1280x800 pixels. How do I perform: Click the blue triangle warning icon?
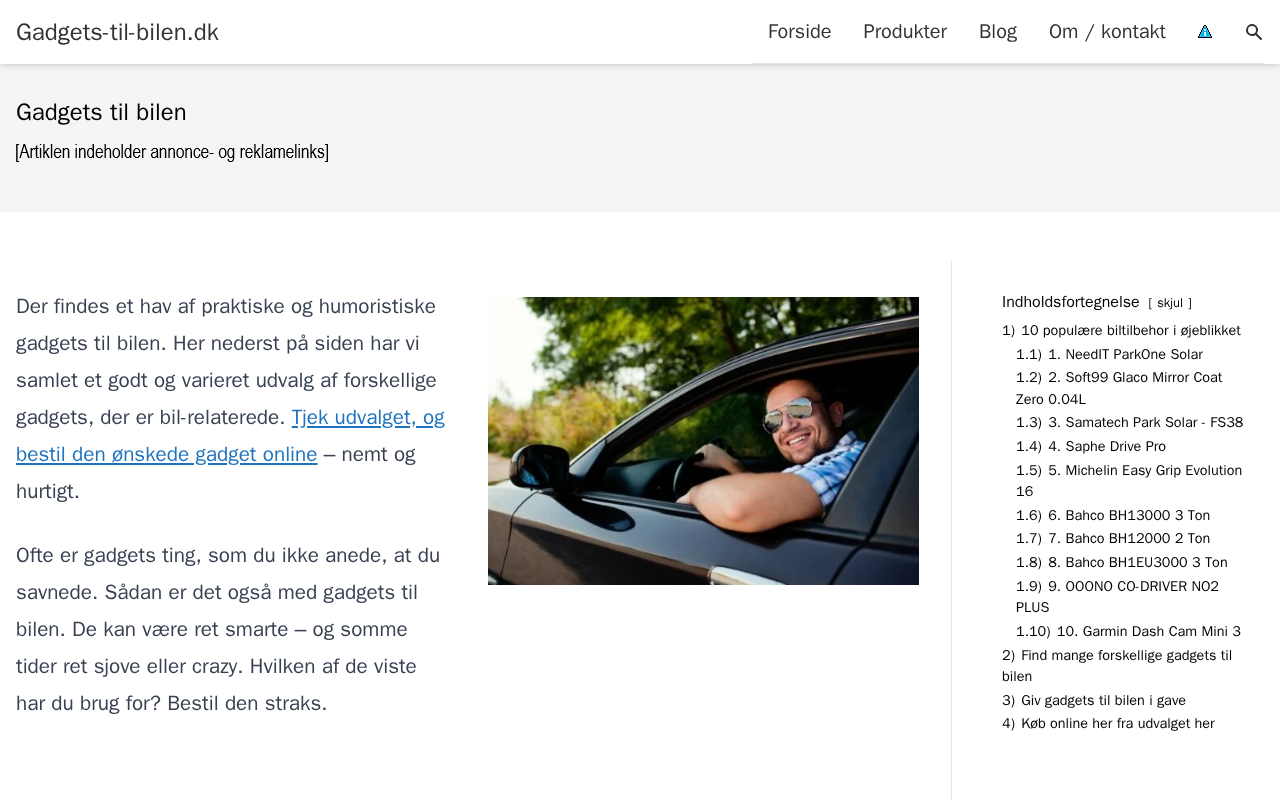tap(1205, 32)
